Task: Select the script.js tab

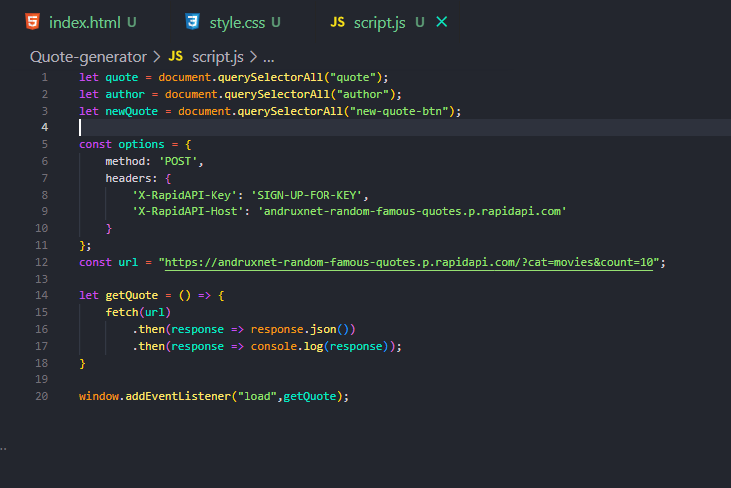Action: [379, 22]
